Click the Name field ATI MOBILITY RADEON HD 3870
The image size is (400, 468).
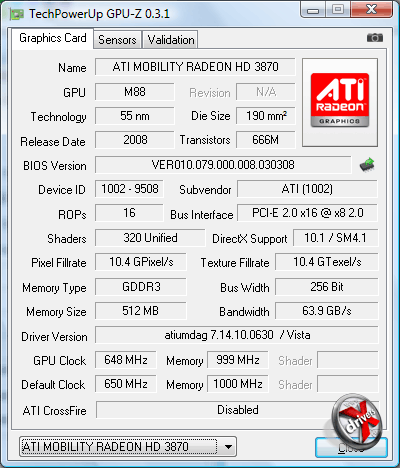coord(195,67)
